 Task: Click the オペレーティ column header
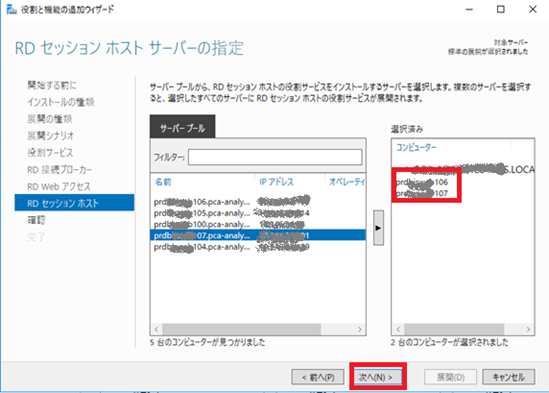(x=347, y=182)
